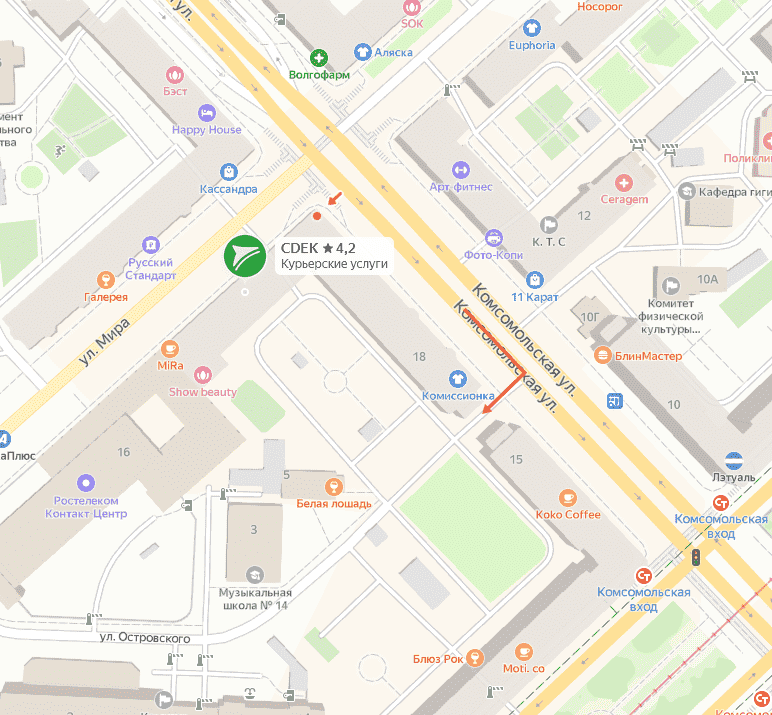Viewport: 772px width, 715px height.
Task: Select the Koko Coffee cafe marker
Action: tap(568, 498)
